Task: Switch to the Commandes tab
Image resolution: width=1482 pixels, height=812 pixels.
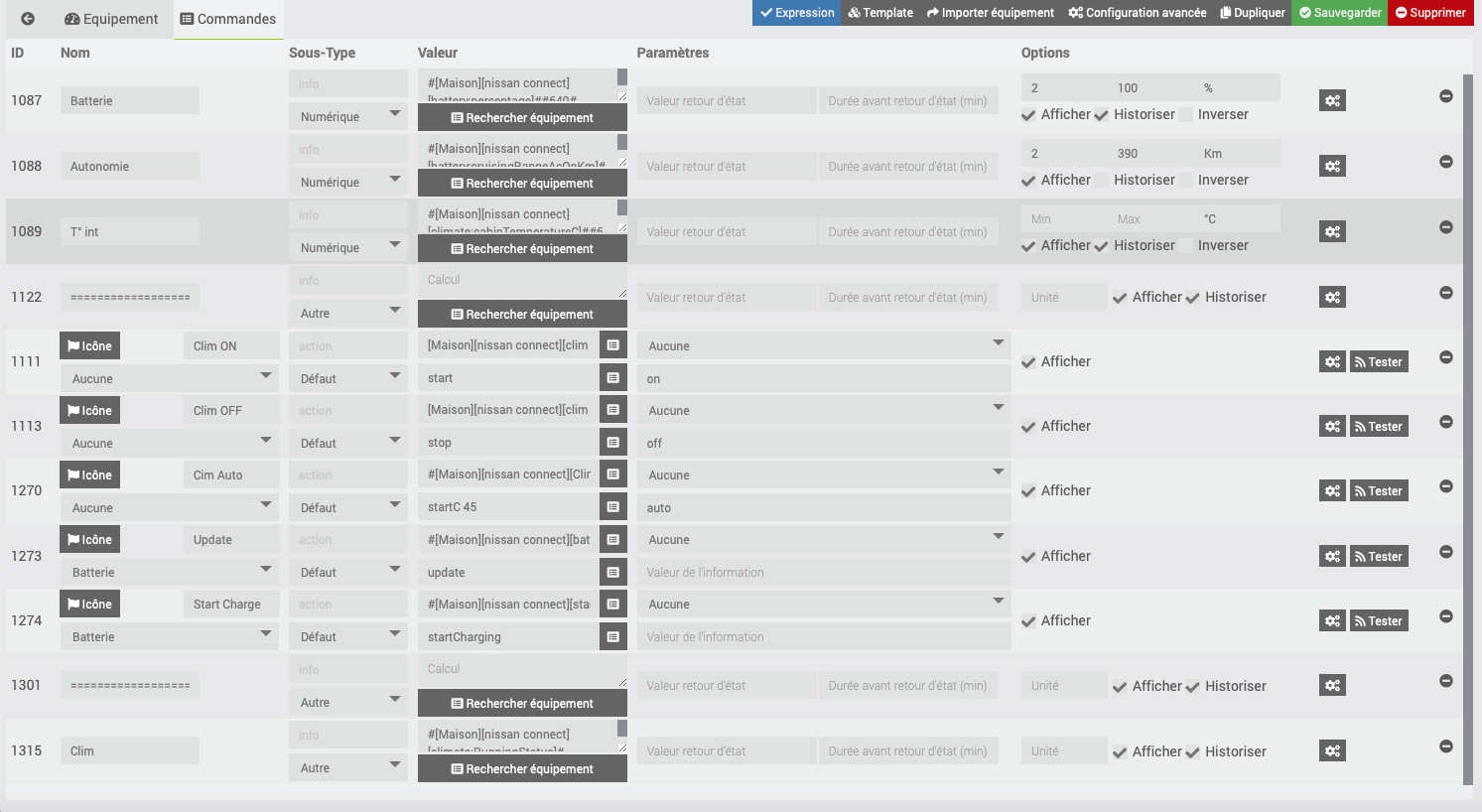Action: pyautogui.click(x=228, y=19)
